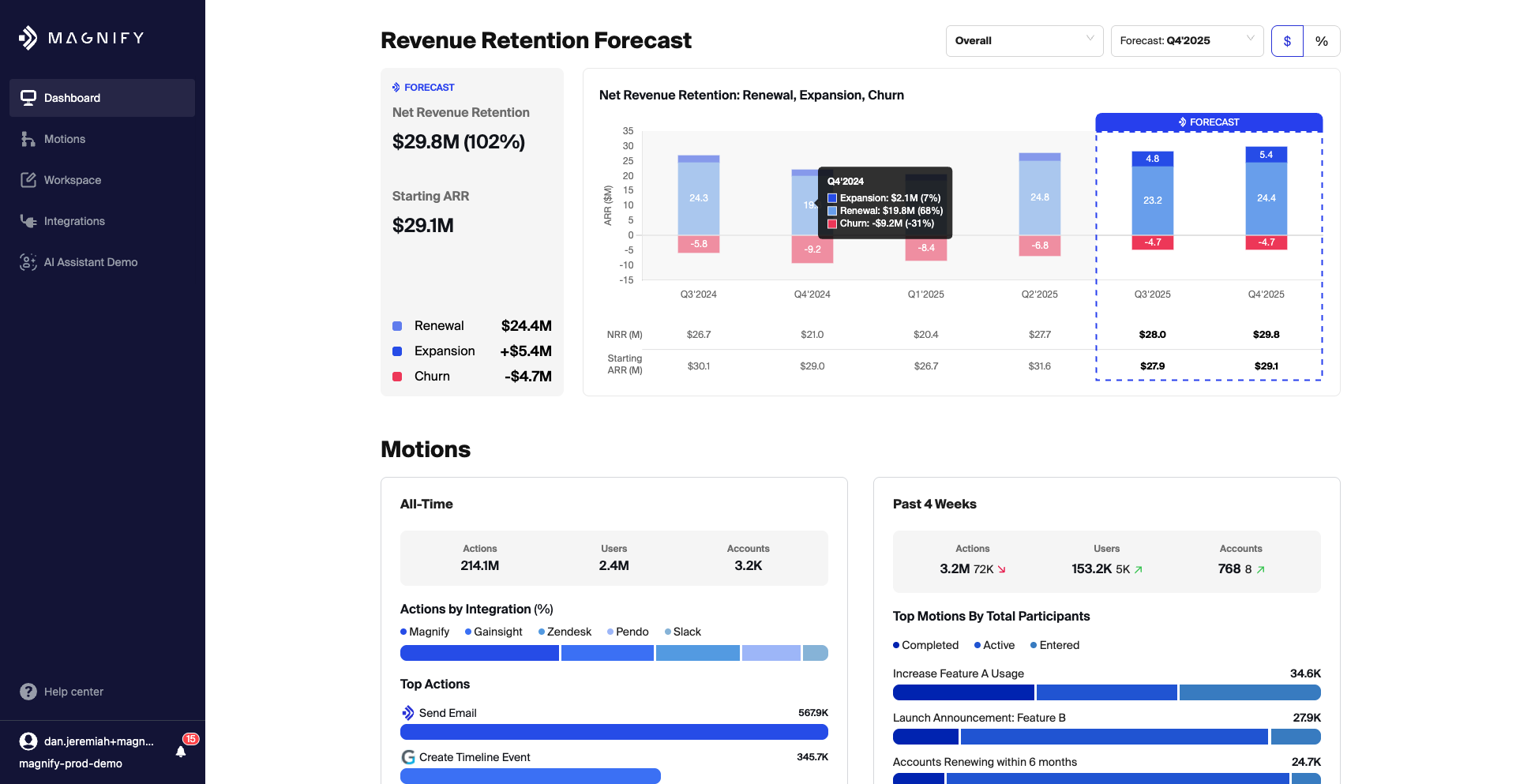Open the Forecast Q4'2025 dropdown
Viewport: 1516px width, 784px height.
[1186, 41]
